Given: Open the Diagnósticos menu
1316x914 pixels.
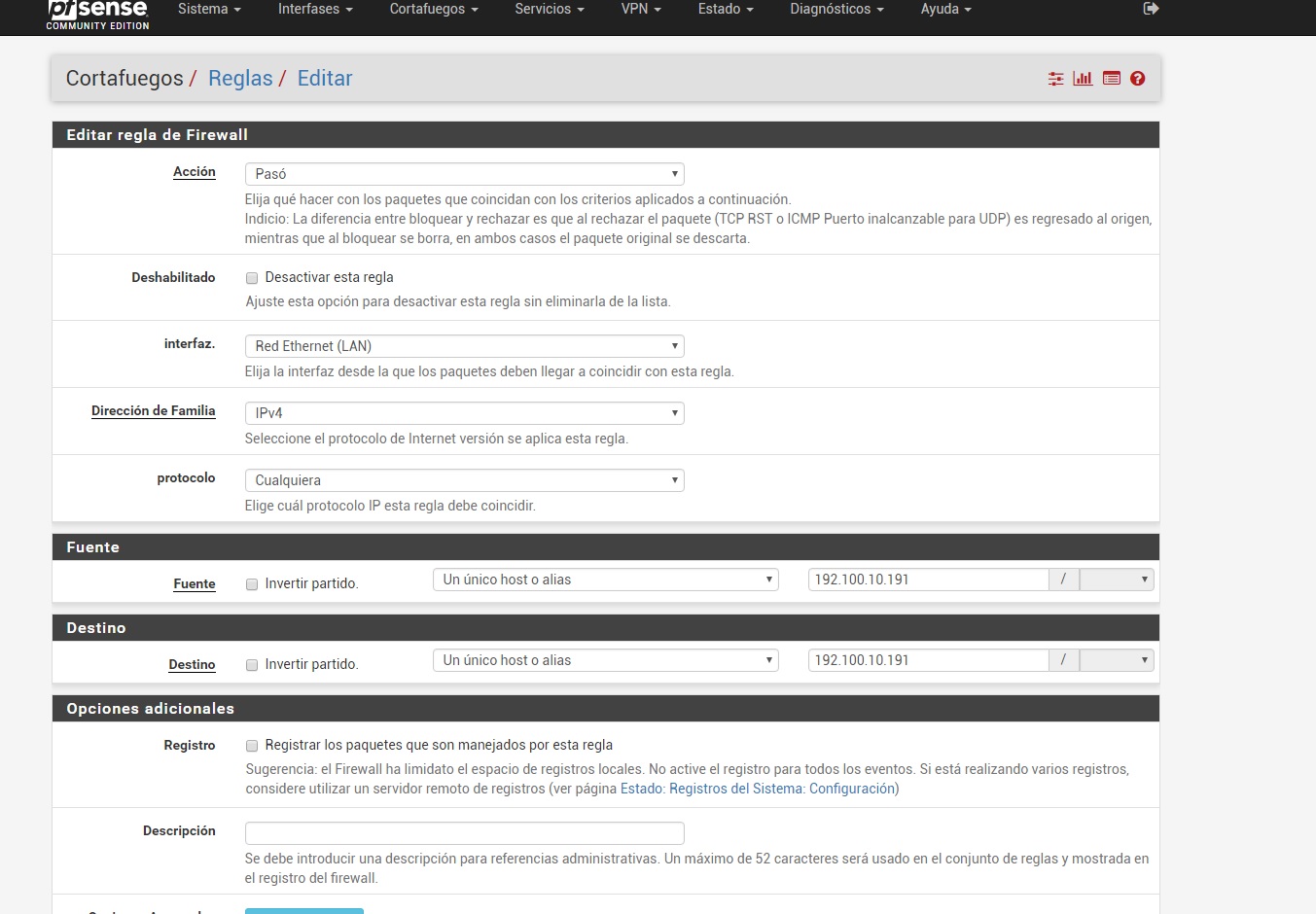Looking at the screenshot, I should click(x=836, y=10).
